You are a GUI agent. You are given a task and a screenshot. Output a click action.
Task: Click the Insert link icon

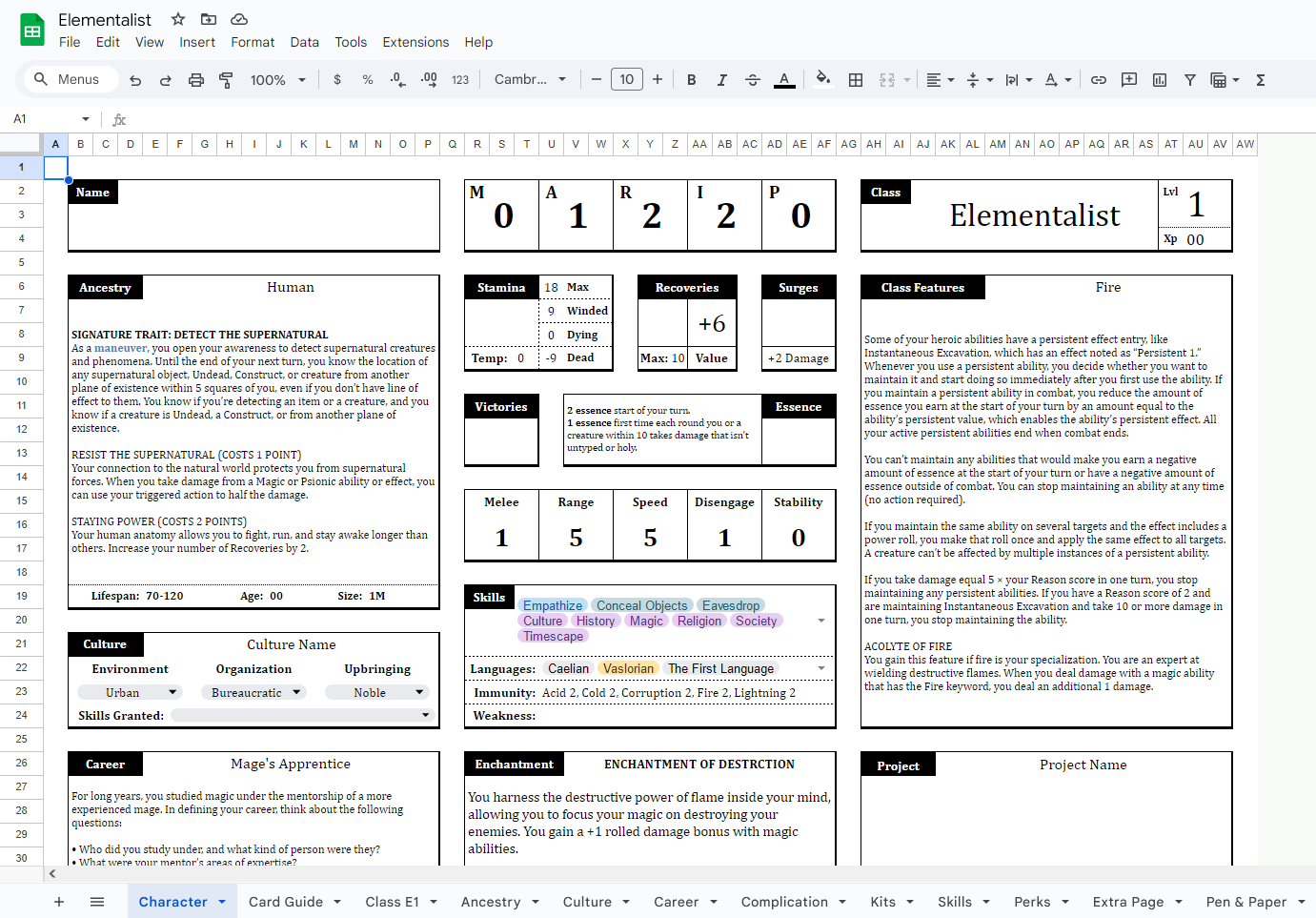[x=1099, y=80]
